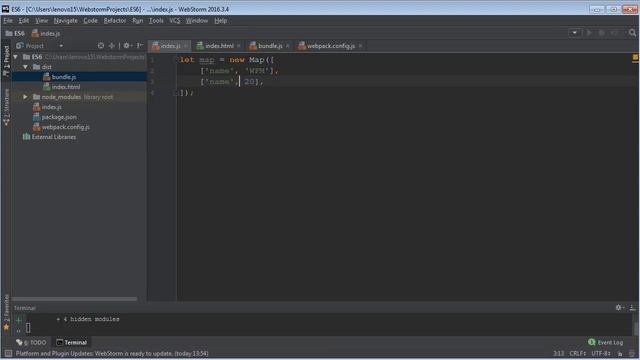Open the Tools menu

click(x=156, y=20)
